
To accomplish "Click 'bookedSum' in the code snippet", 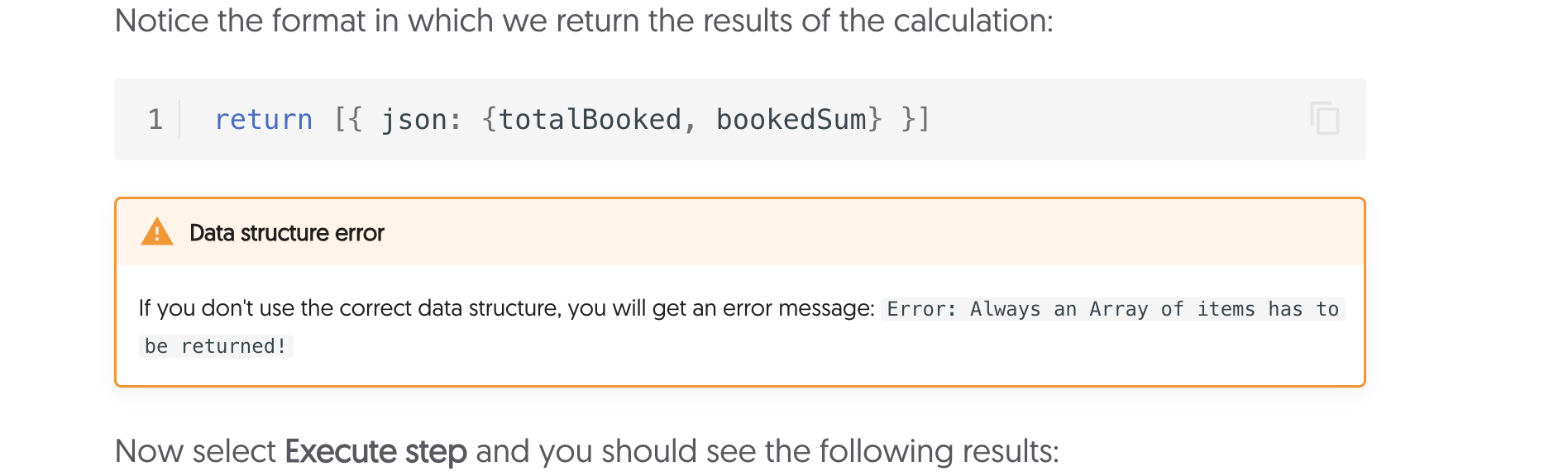I will tap(791, 119).
